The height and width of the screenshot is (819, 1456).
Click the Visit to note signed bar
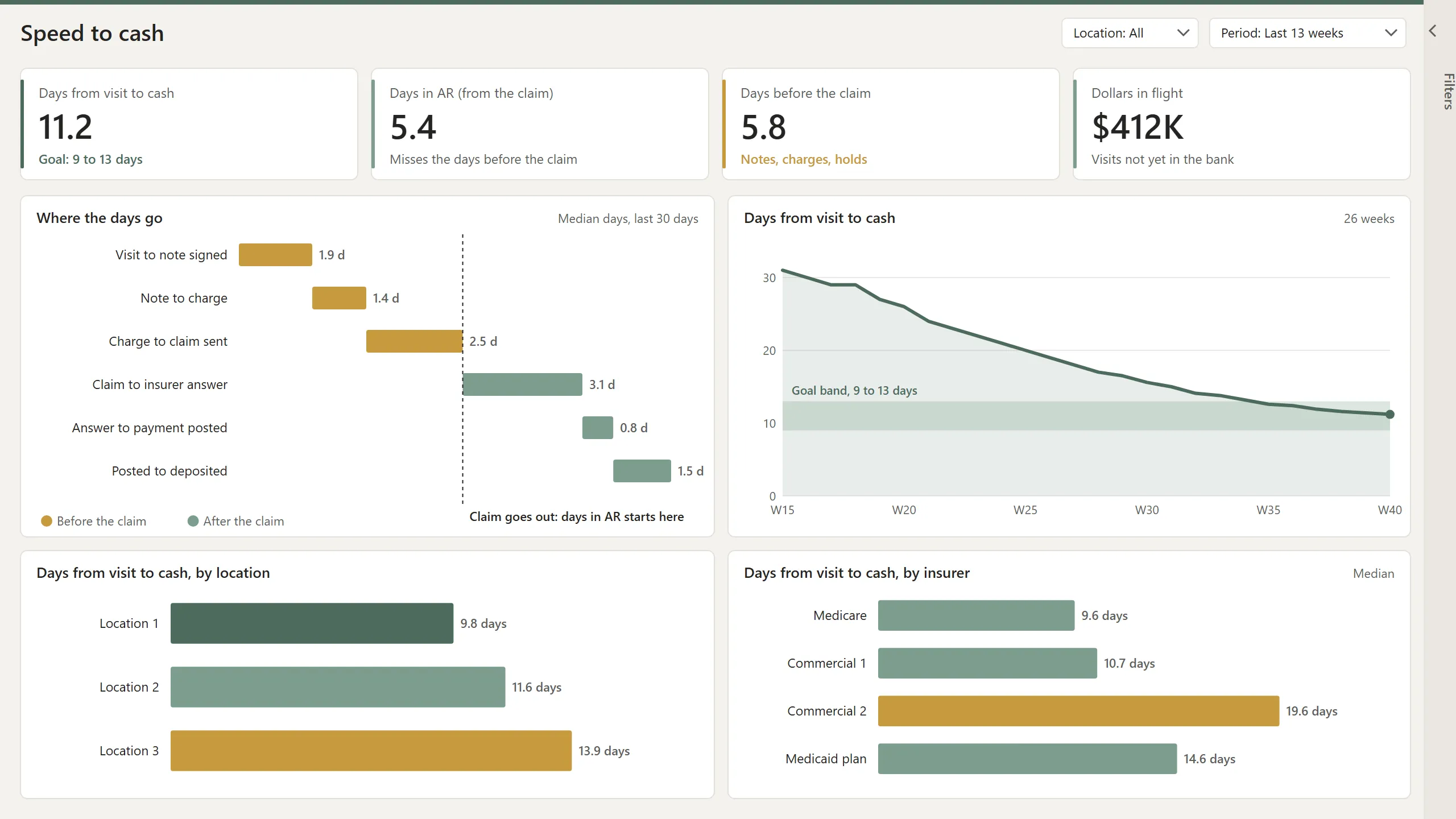(x=275, y=255)
